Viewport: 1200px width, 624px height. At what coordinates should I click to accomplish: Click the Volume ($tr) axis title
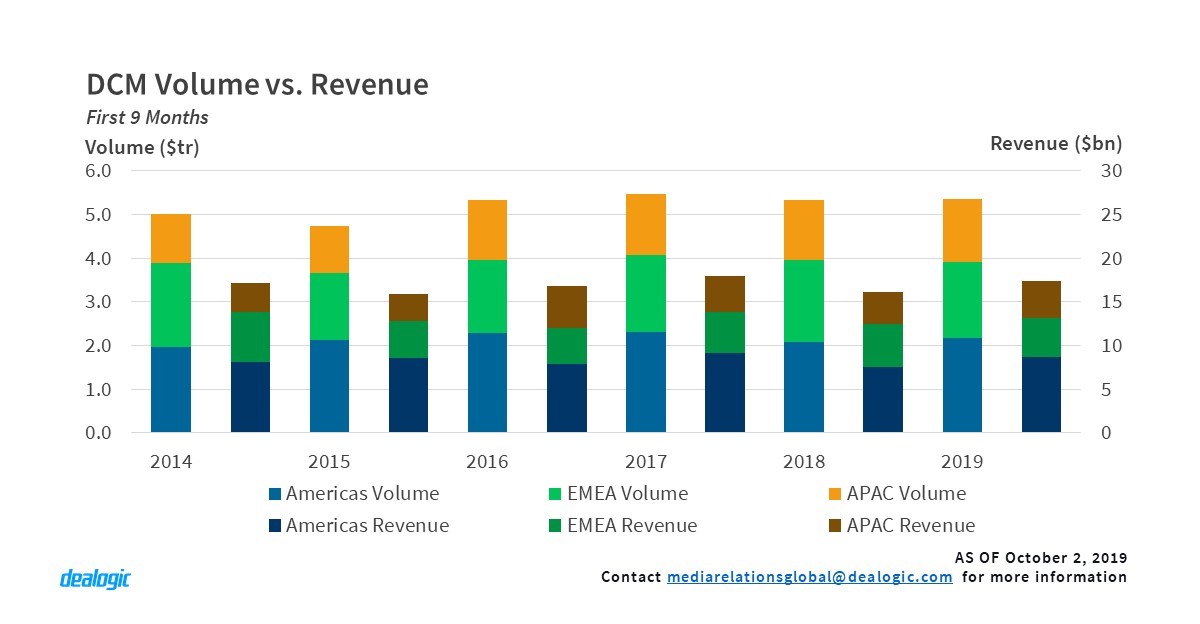[143, 147]
